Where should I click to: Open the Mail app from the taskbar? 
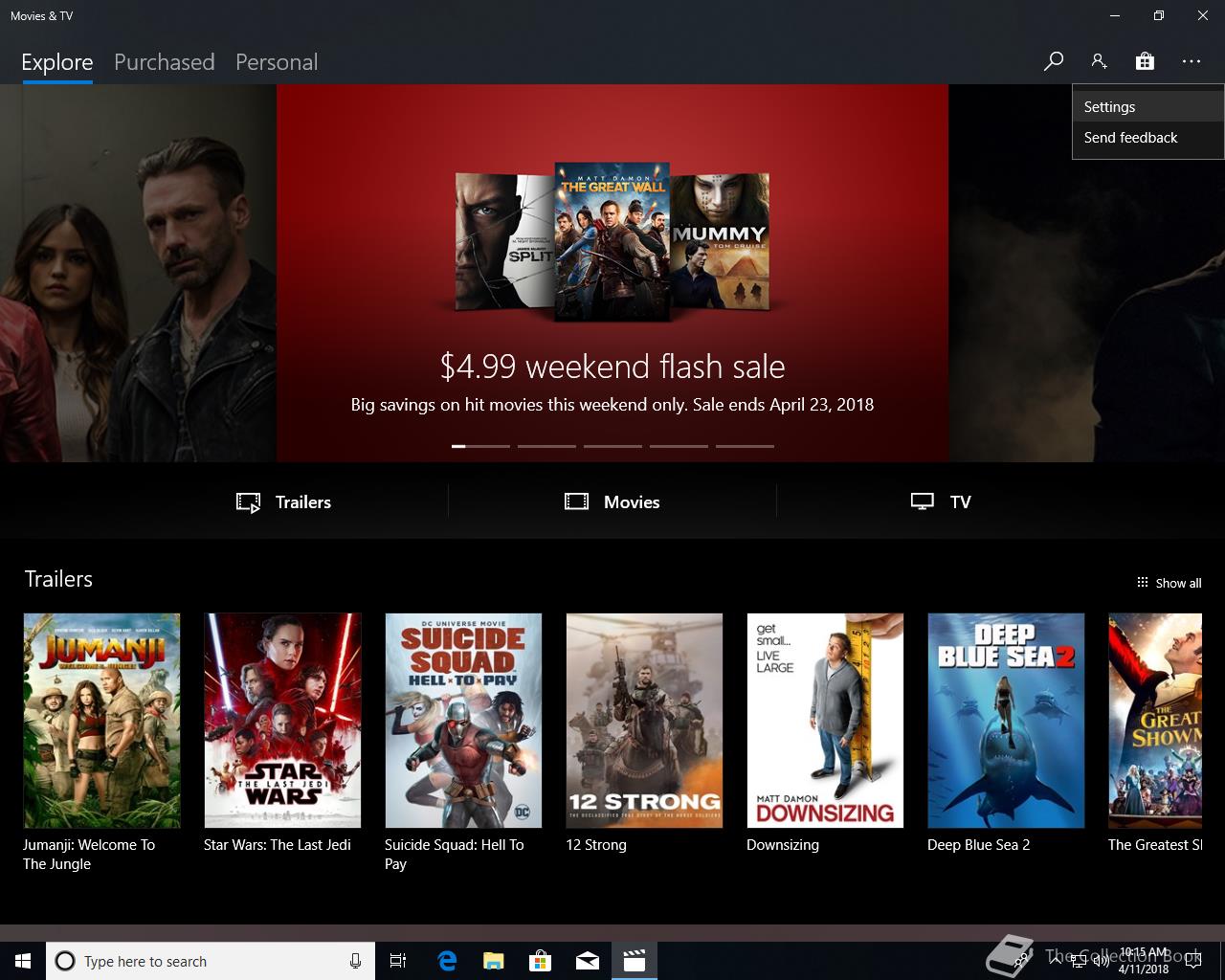(x=588, y=961)
